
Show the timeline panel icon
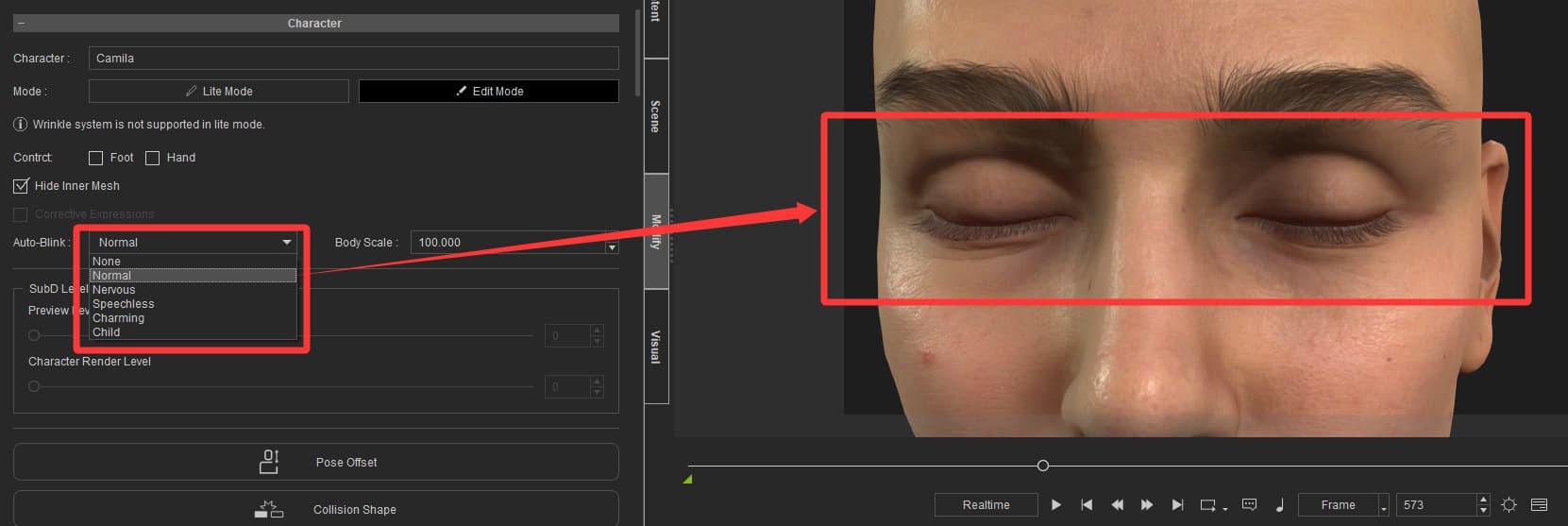[x=1539, y=505]
